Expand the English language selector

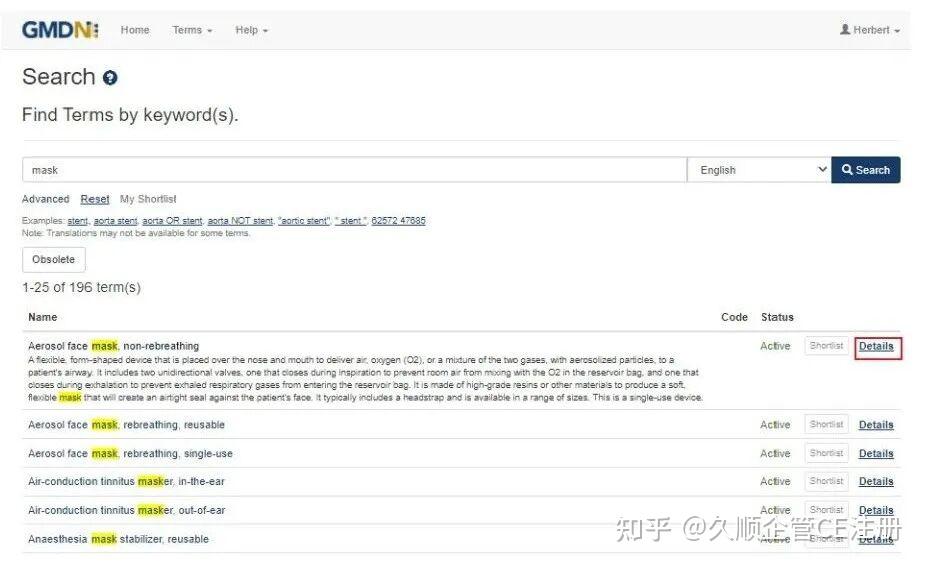tap(759, 170)
